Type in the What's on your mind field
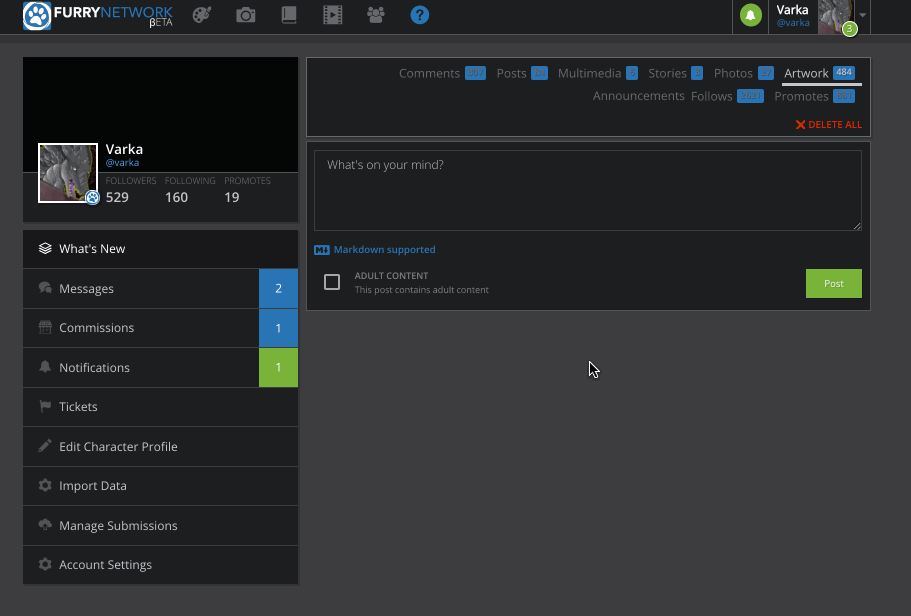 587,190
